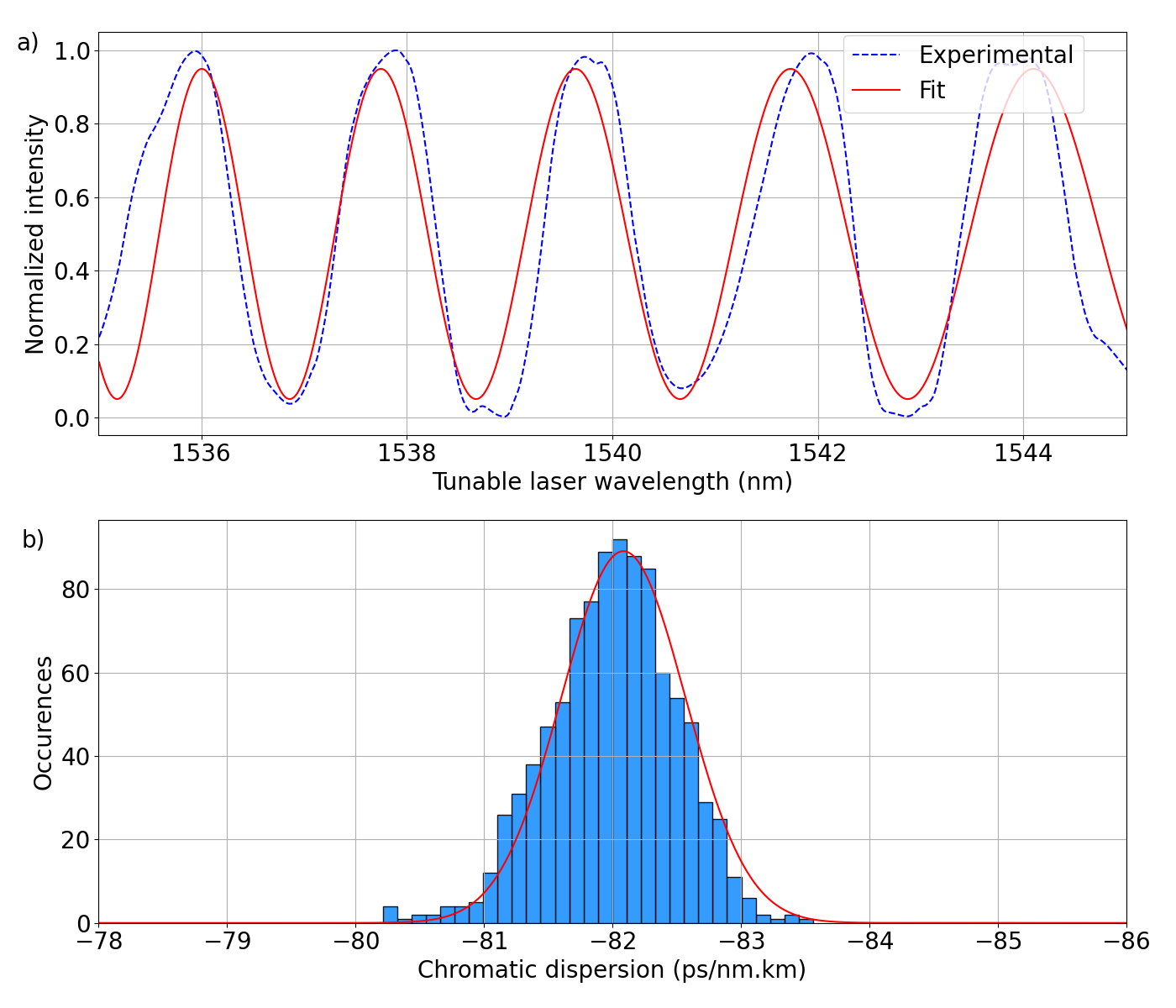This screenshot has height=1008, width=1176.
Task: Click the "Fit" legend label
Action: [x=932, y=90]
